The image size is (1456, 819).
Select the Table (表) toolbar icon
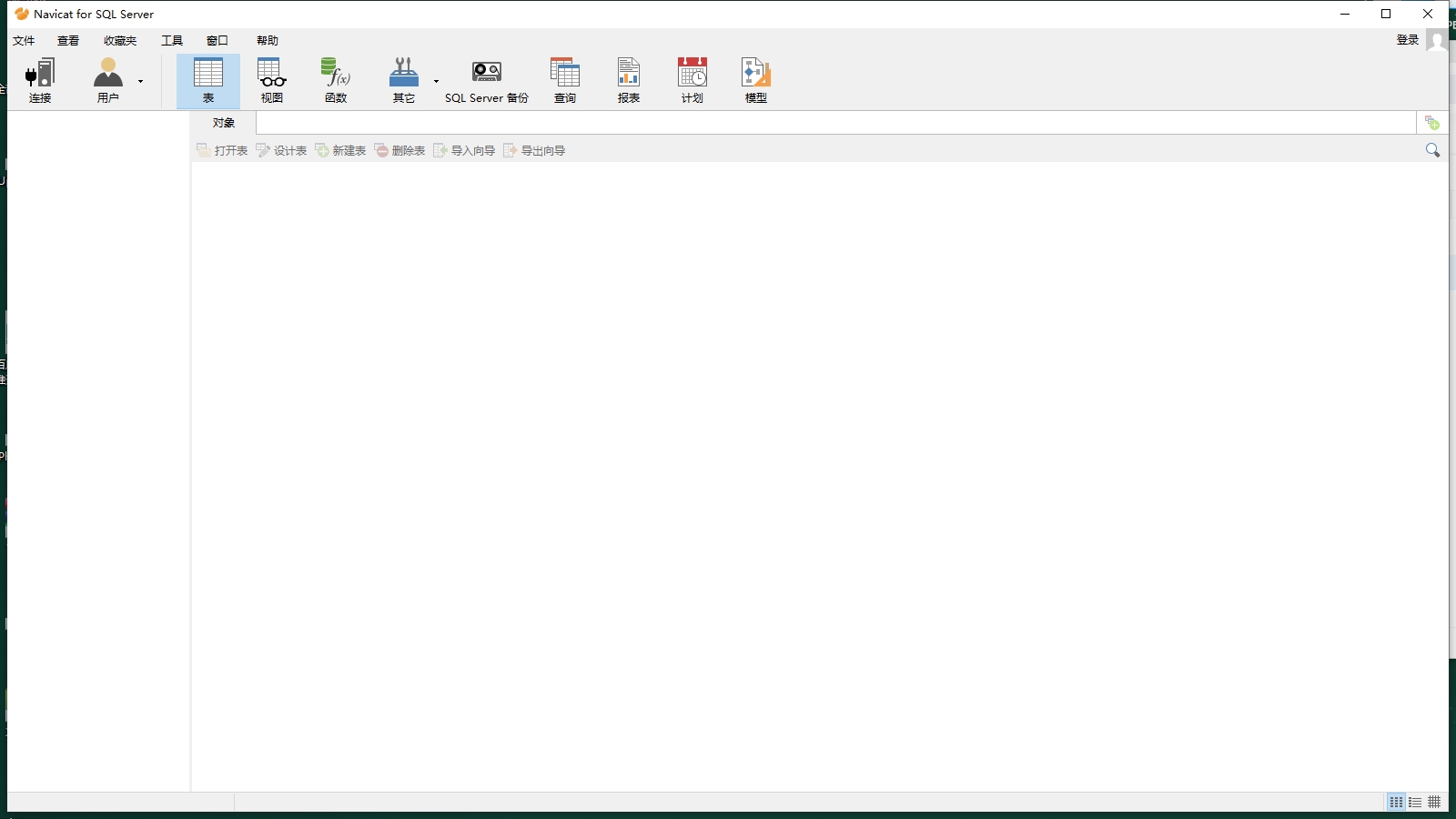(208, 80)
